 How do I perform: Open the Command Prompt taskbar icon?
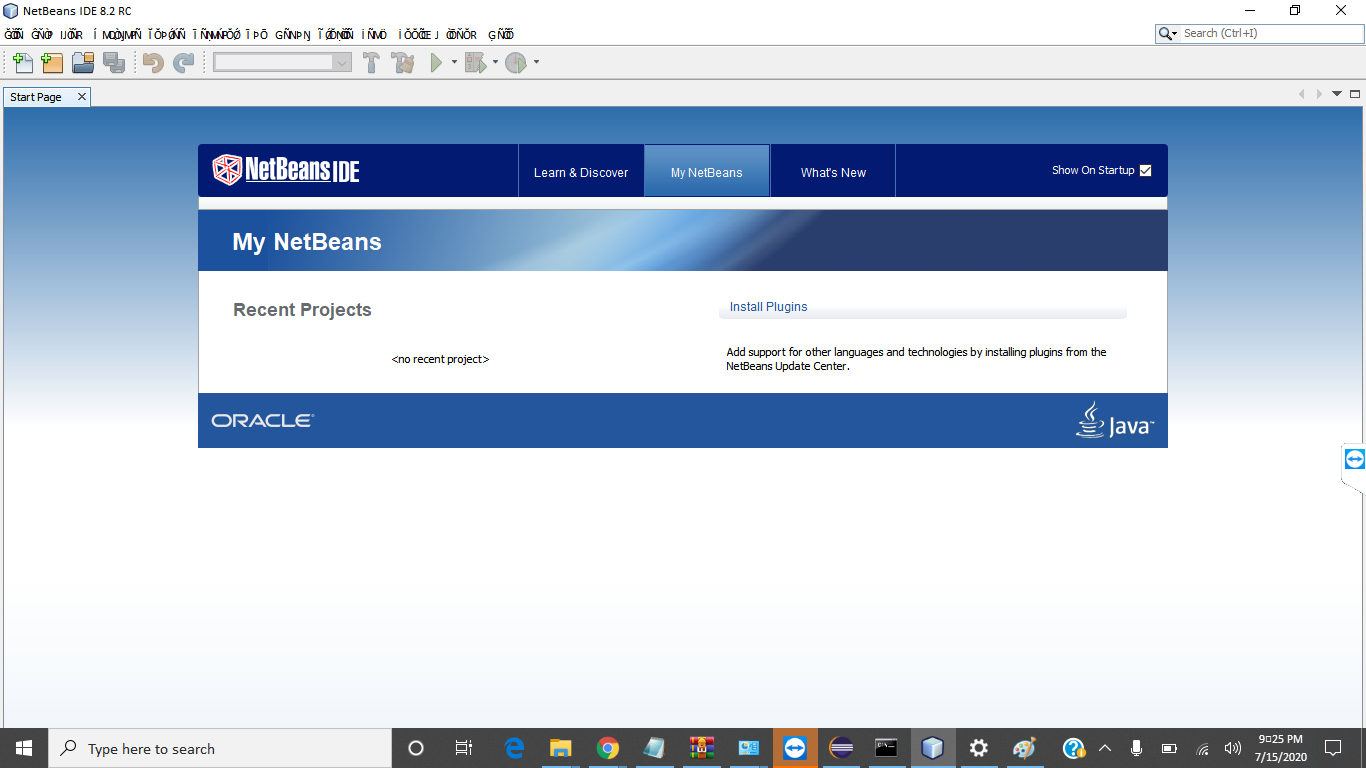tap(886, 748)
